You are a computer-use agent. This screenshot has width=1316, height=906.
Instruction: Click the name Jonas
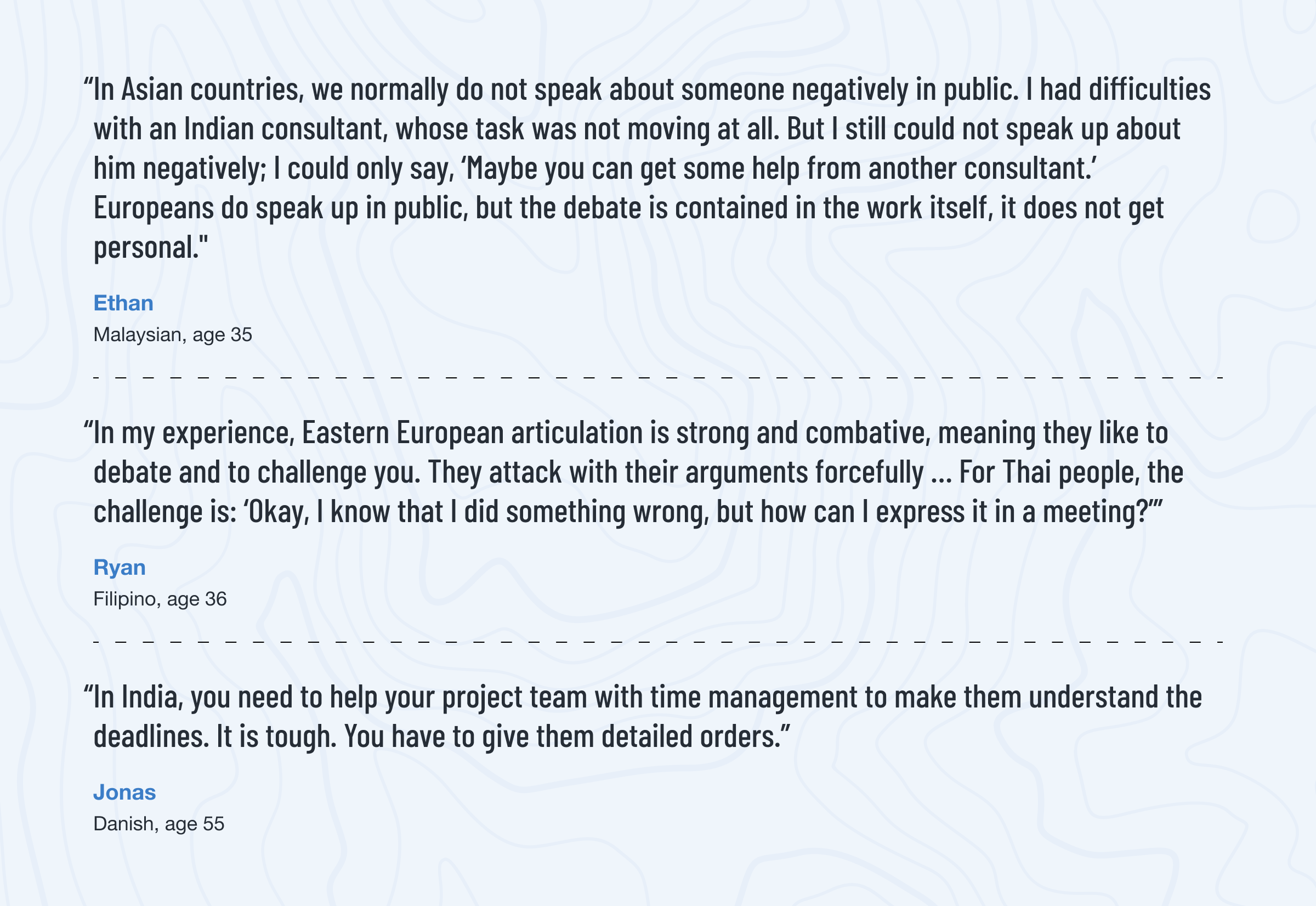[124, 792]
